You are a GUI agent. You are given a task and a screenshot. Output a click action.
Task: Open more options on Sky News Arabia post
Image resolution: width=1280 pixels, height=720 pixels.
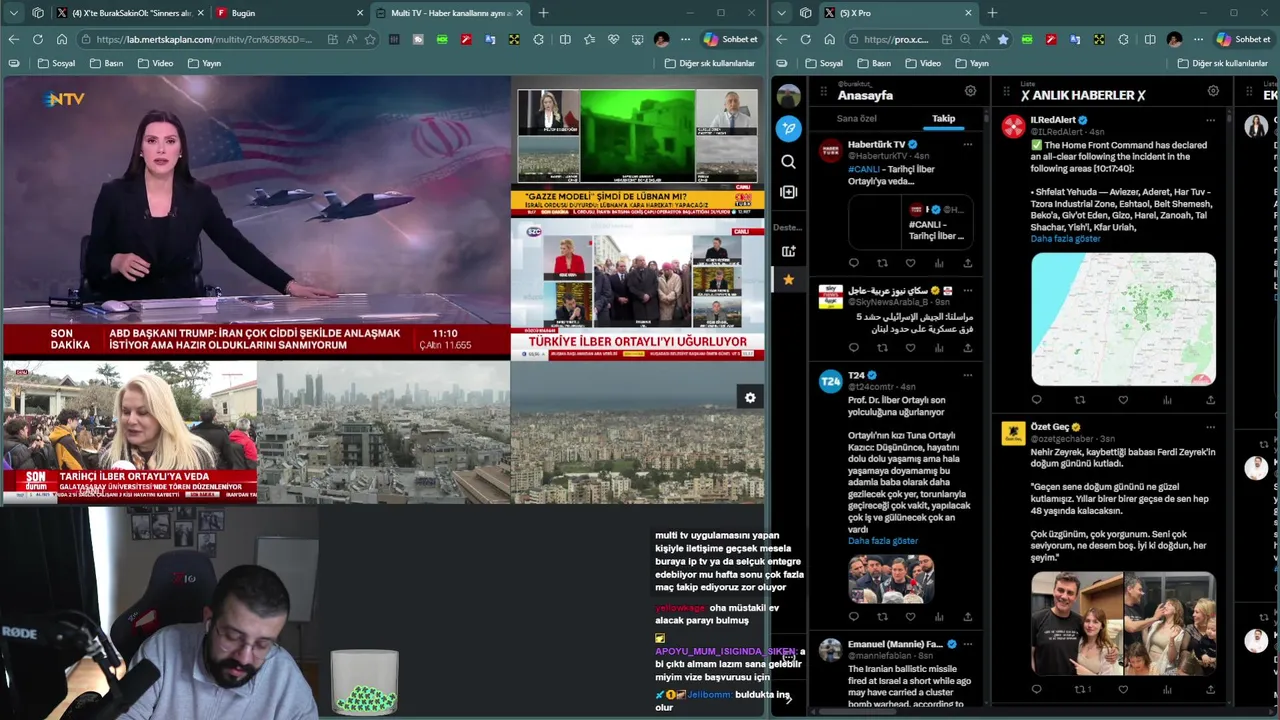(967, 290)
